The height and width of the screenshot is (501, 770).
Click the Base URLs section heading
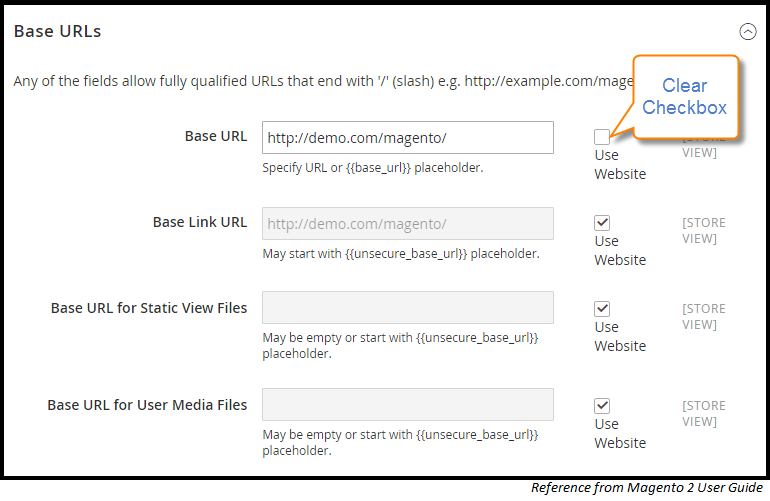(x=57, y=31)
